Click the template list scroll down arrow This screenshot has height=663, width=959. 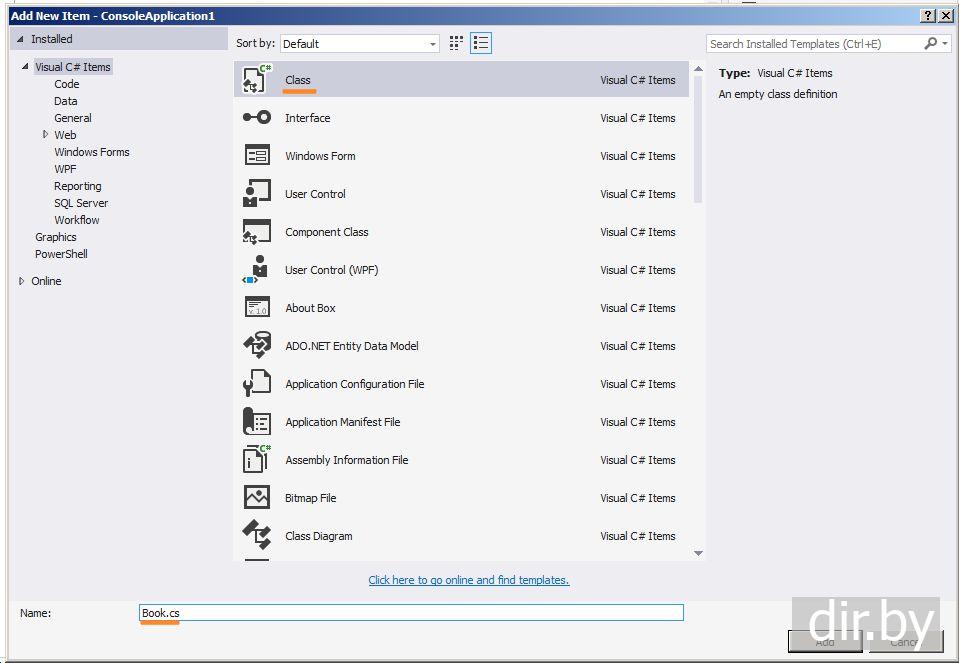click(x=698, y=553)
